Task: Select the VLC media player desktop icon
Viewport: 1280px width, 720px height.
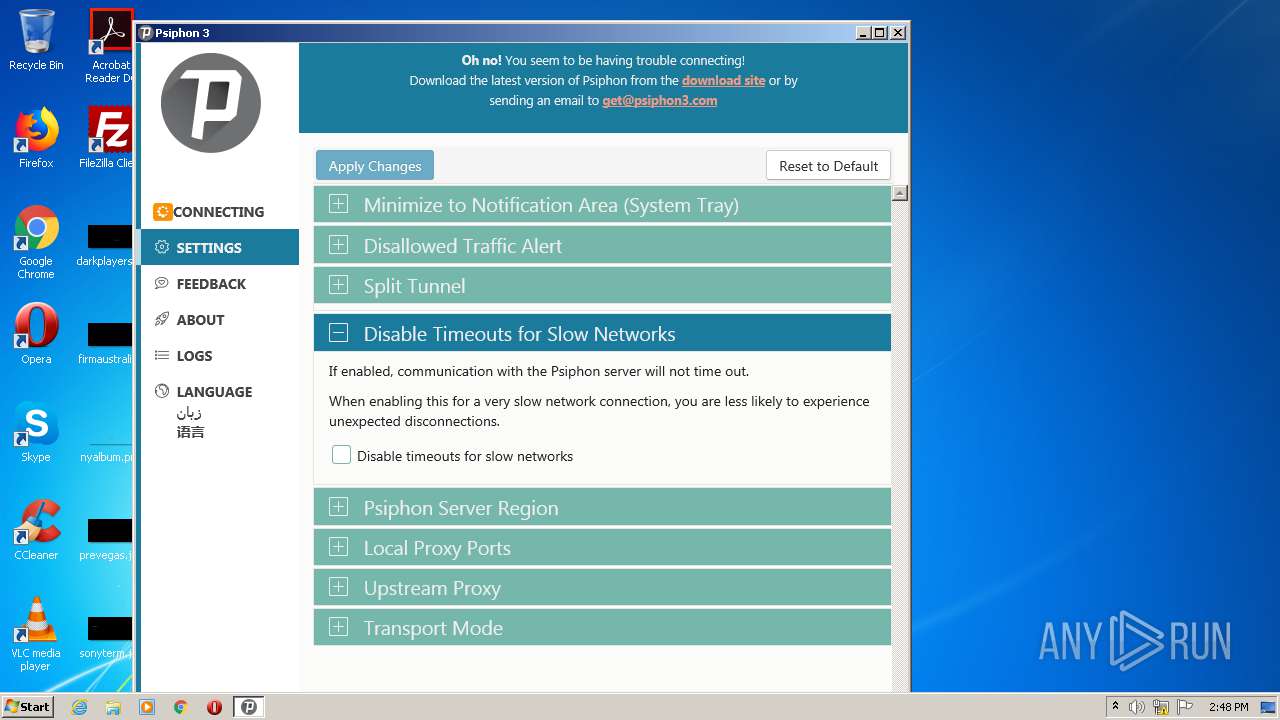Action: [x=36, y=634]
